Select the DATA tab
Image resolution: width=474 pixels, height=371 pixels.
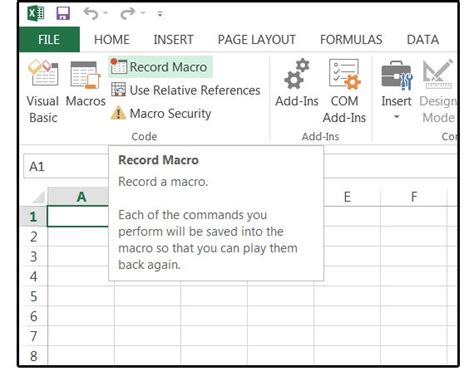coord(423,40)
